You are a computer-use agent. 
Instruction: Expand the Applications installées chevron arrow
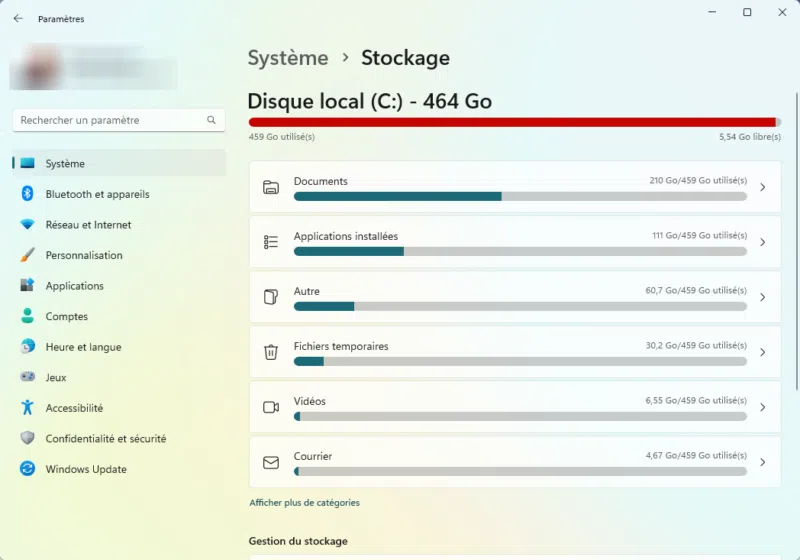click(x=762, y=242)
